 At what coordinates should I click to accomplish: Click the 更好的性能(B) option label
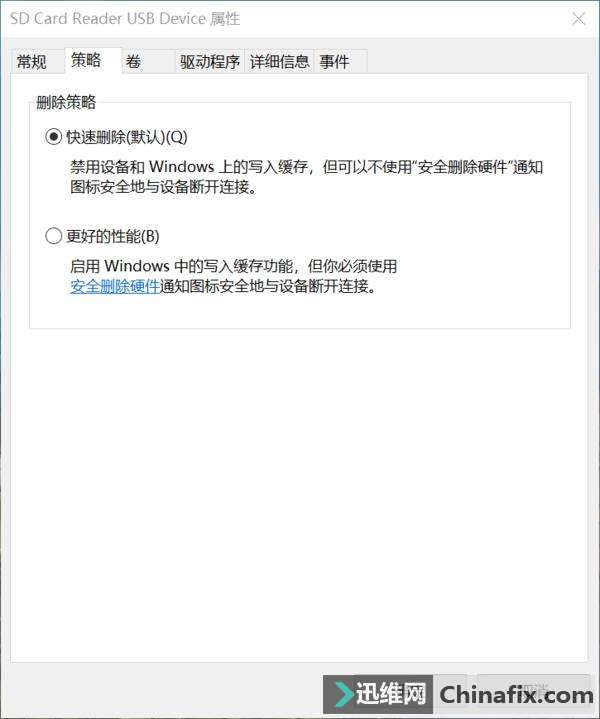pos(113,236)
